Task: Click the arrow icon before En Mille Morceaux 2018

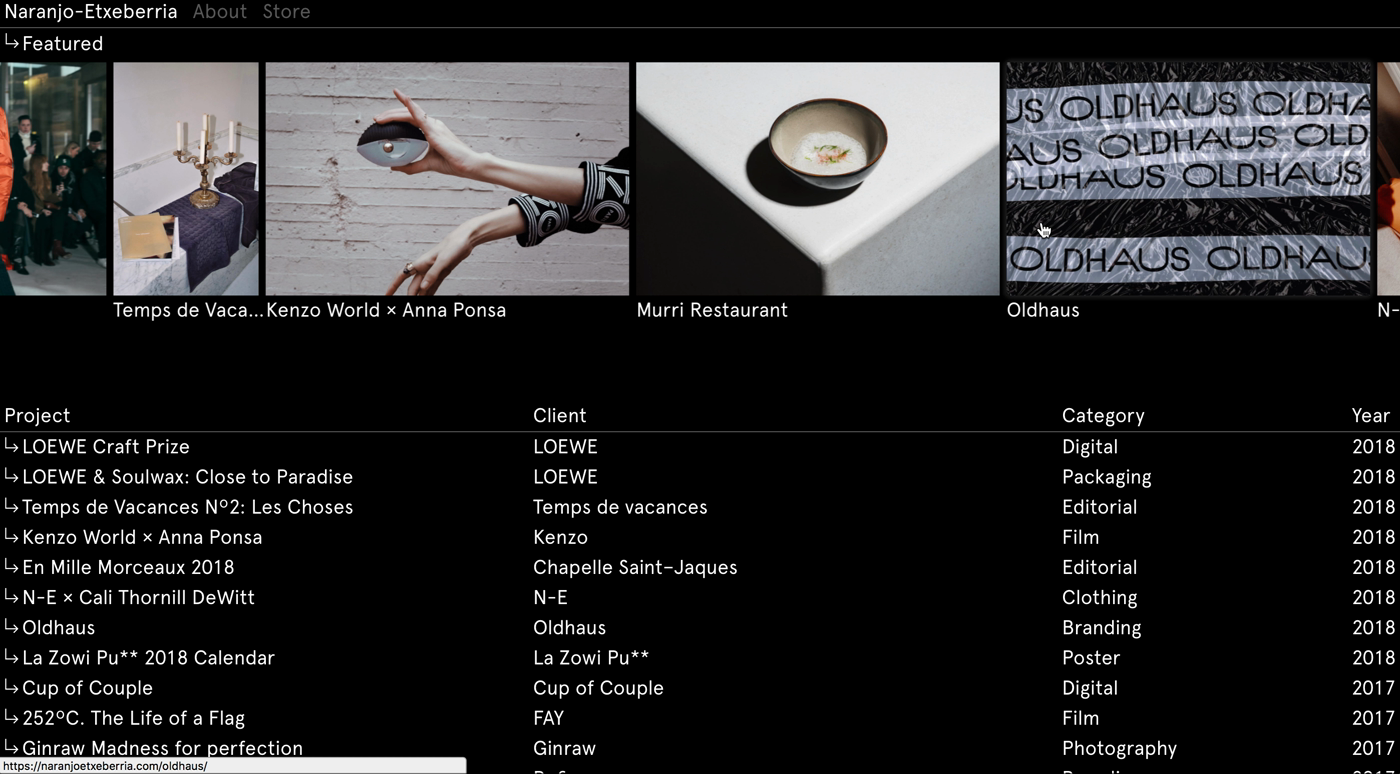Action: tap(12, 566)
